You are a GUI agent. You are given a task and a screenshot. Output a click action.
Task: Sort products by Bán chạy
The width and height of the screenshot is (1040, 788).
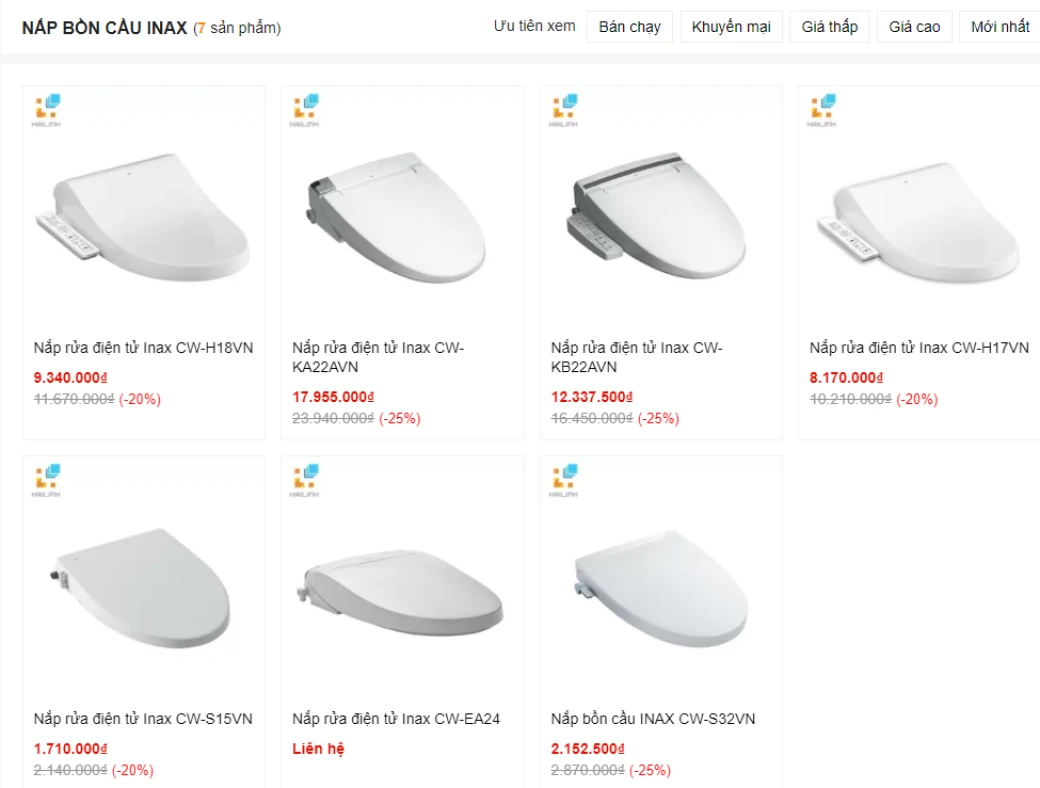point(630,27)
